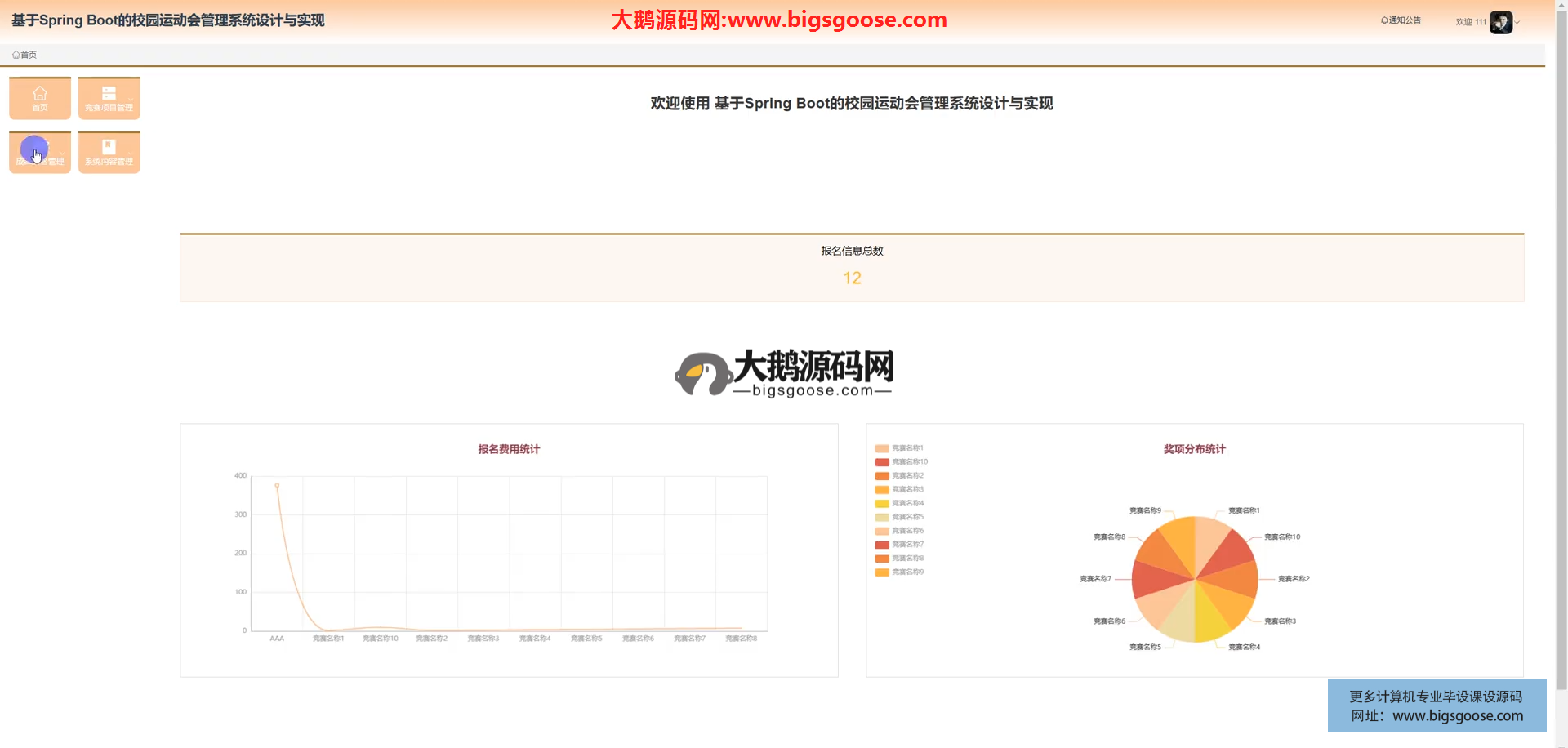Image resolution: width=1568 pixels, height=748 pixels.
Task: Expand the 系统内容管理 menu chevron
Action: (131, 154)
